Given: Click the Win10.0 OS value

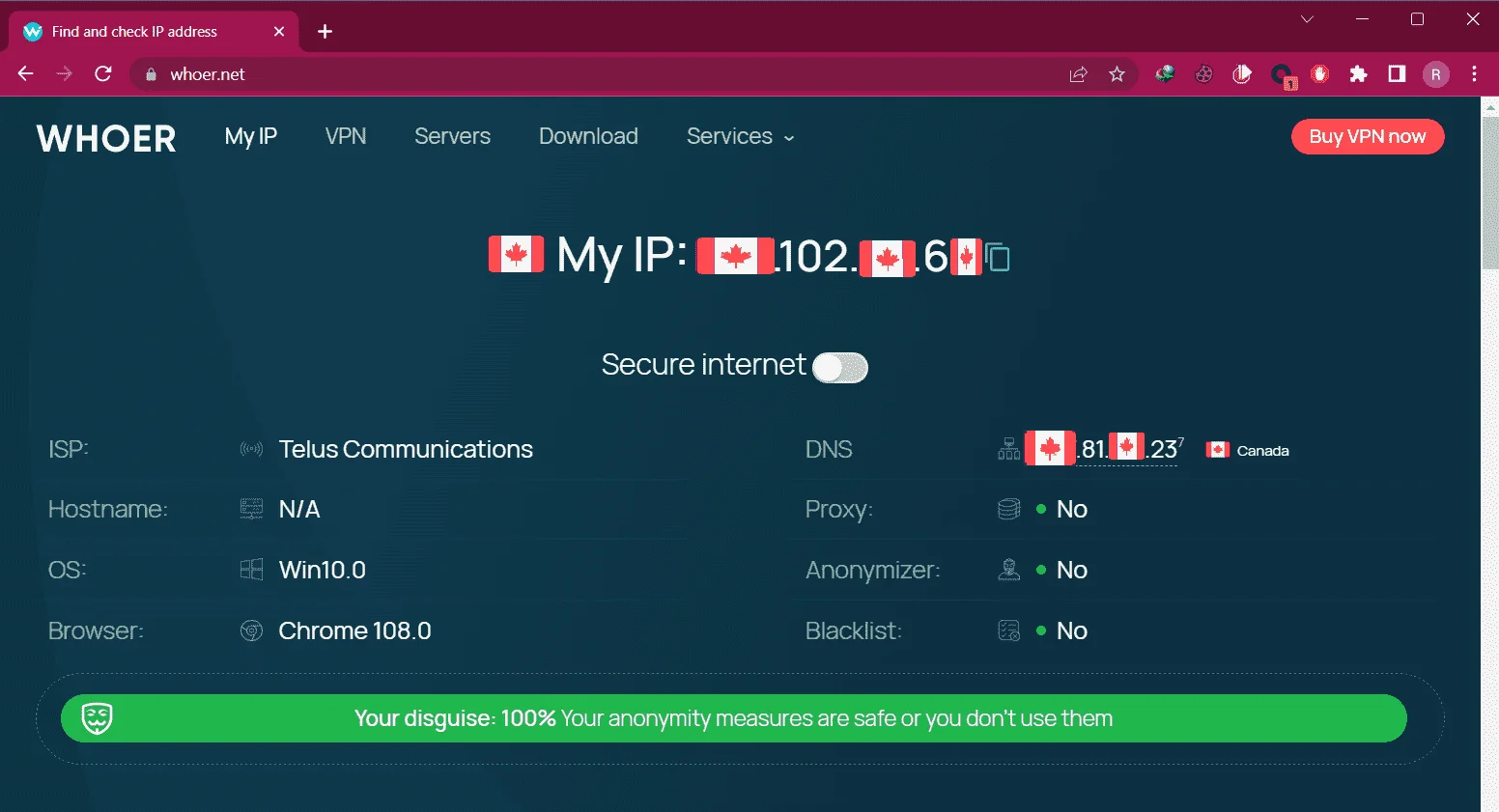Looking at the screenshot, I should coord(323,570).
